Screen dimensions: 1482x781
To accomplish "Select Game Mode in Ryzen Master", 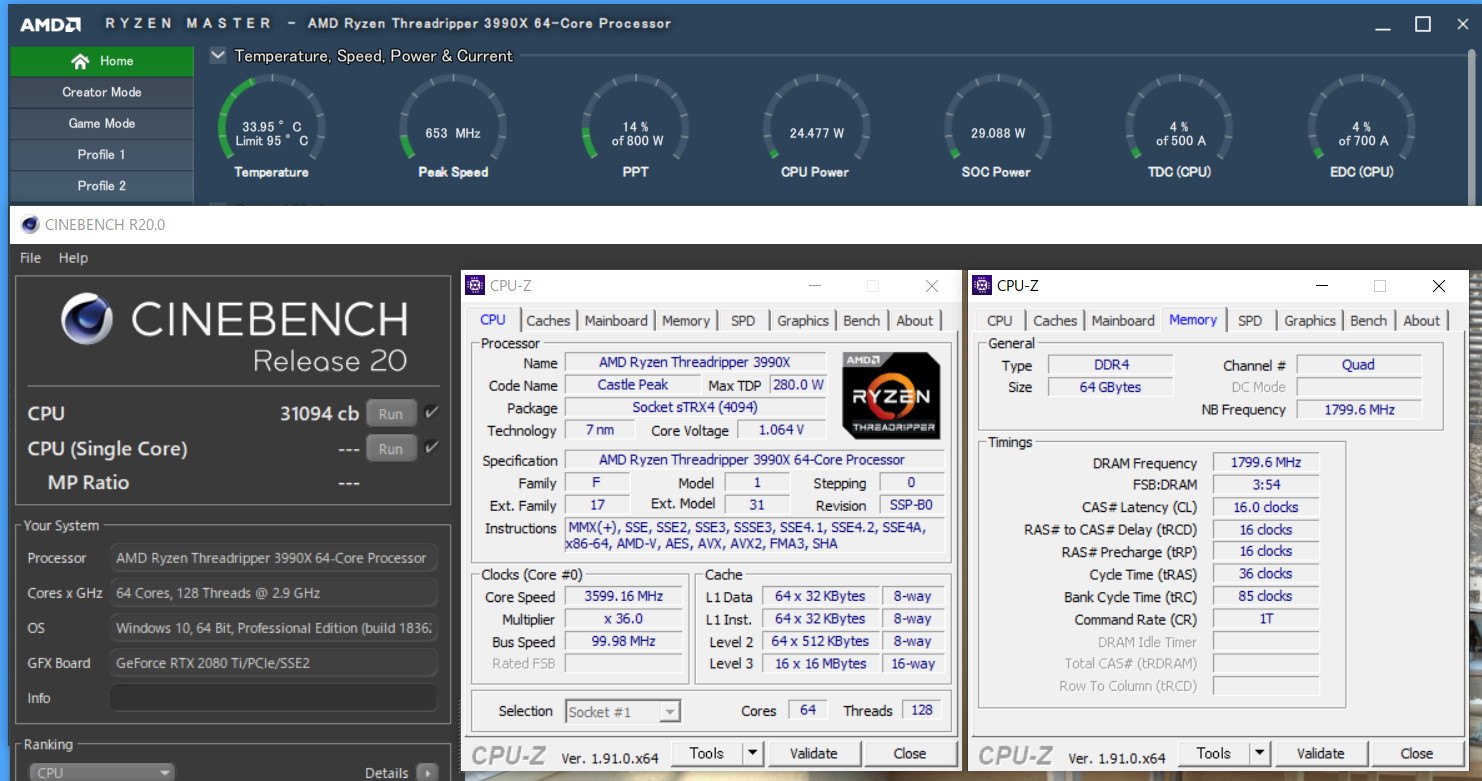I will [102, 123].
